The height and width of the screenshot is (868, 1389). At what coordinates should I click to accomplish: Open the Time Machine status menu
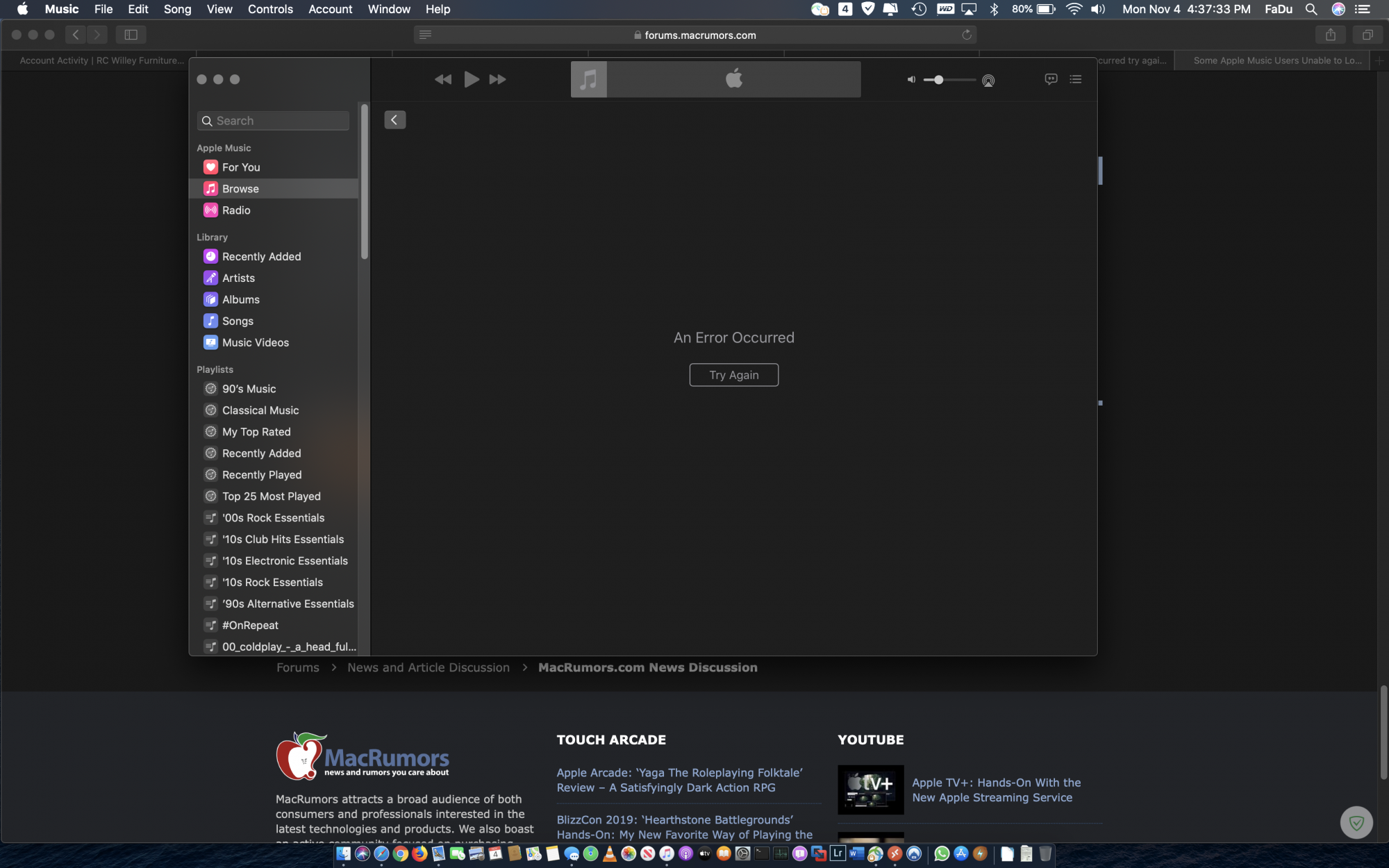[919, 9]
